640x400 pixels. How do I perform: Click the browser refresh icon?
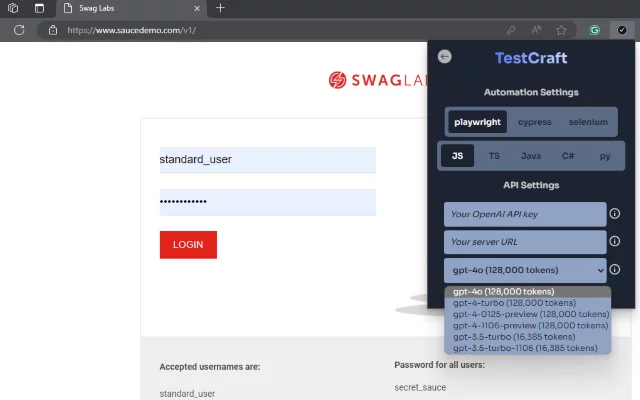19,30
